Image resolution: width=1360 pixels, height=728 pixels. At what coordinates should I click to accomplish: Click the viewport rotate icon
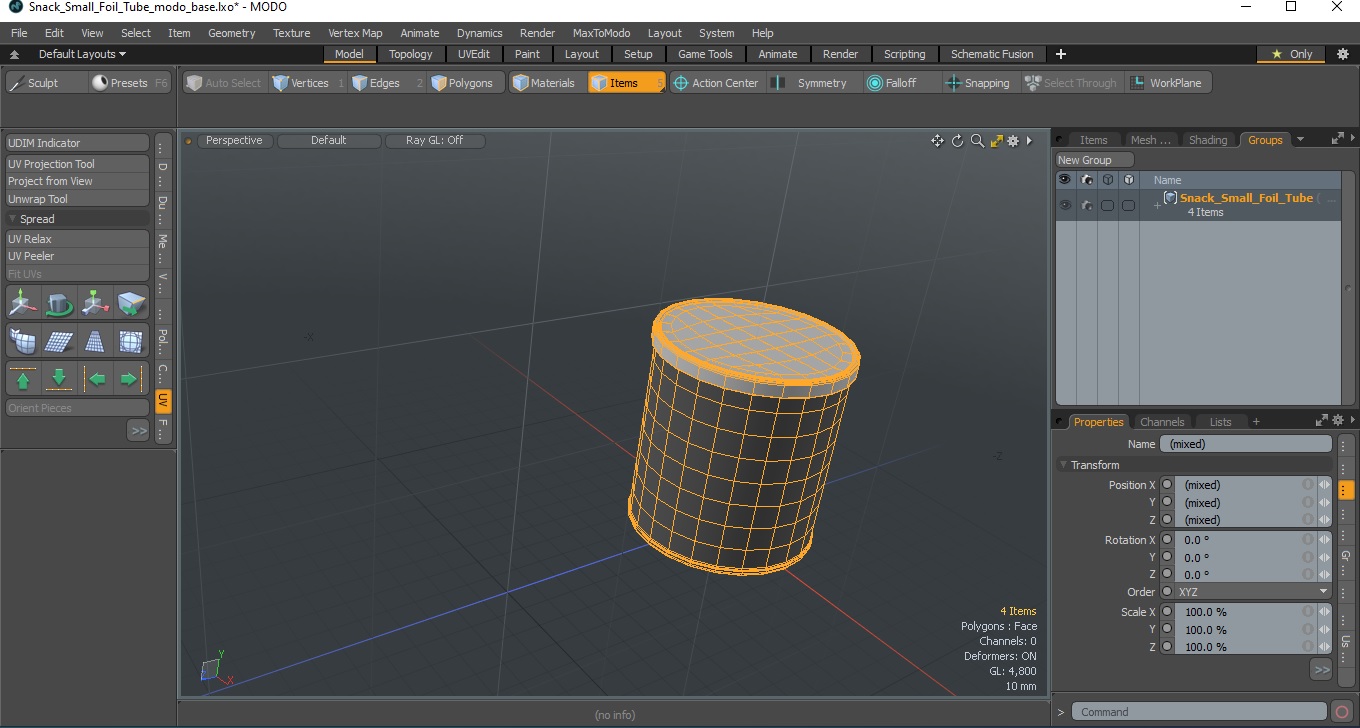(957, 141)
